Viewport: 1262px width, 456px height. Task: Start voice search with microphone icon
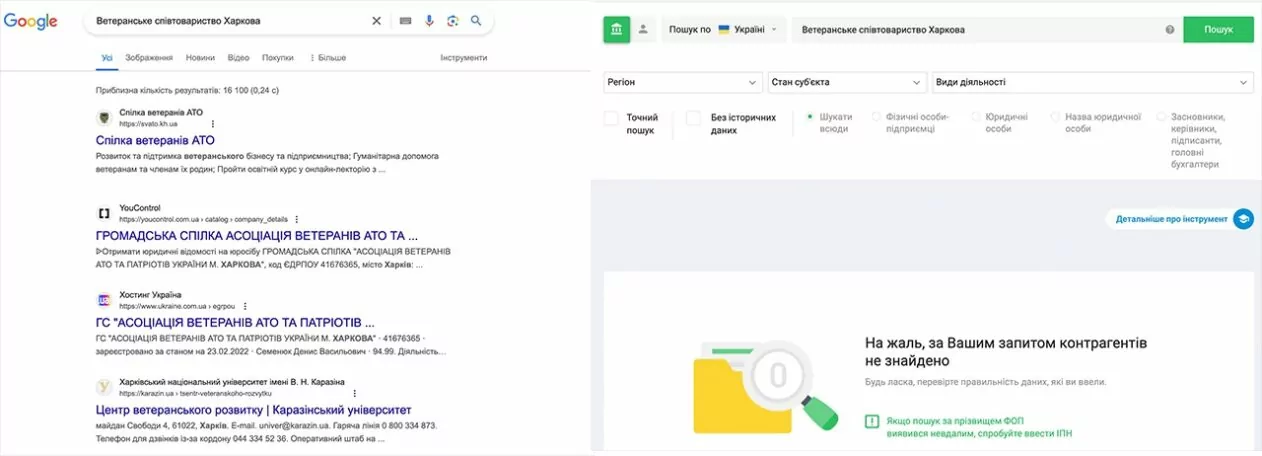pyautogui.click(x=429, y=21)
